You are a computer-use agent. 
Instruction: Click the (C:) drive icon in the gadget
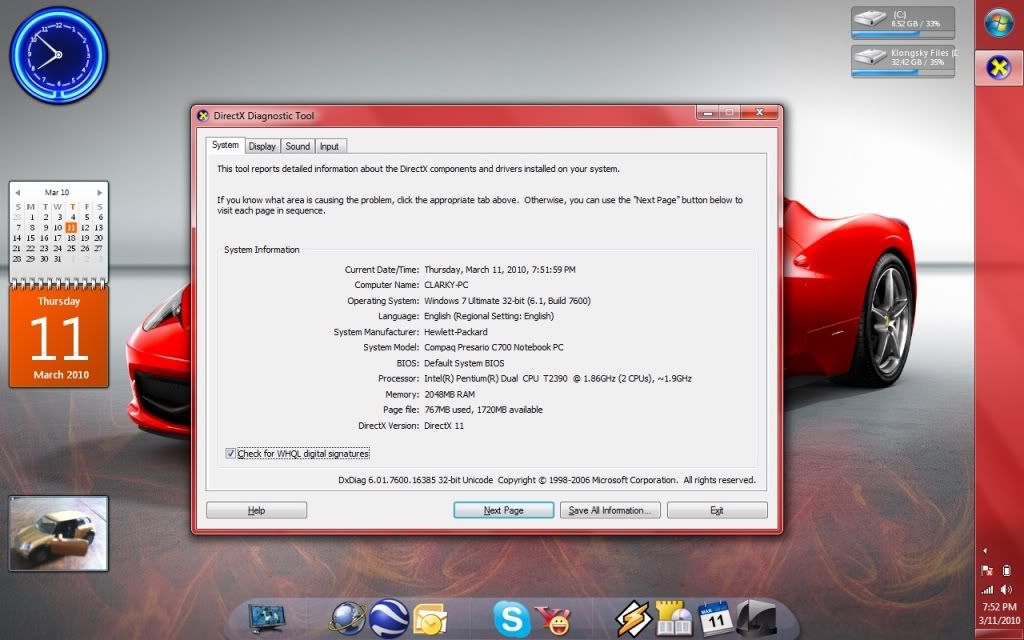click(x=870, y=19)
